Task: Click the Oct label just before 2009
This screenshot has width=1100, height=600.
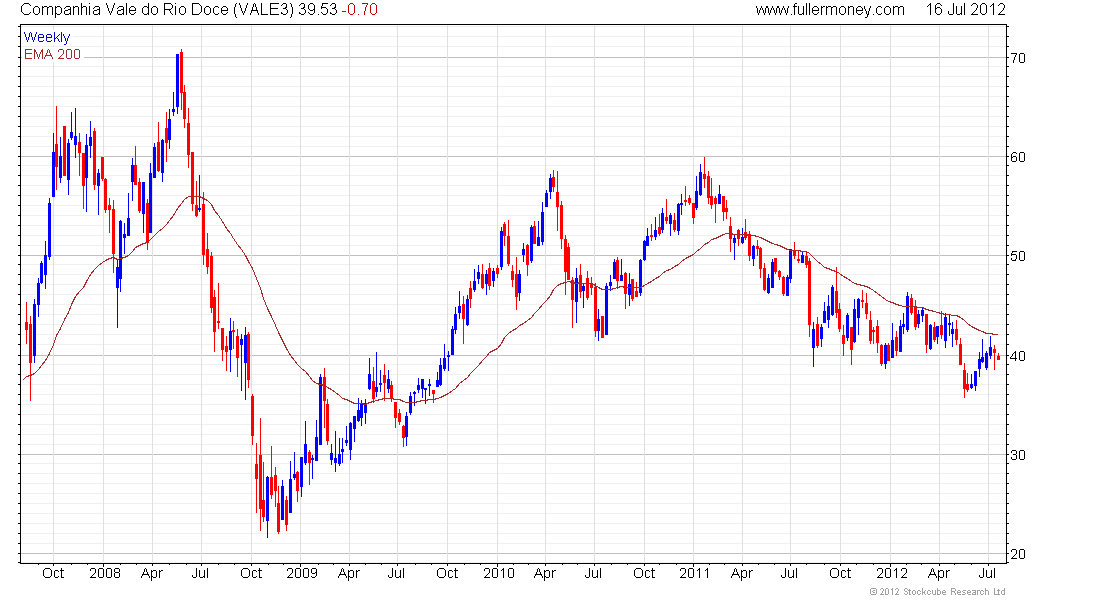Action: click(x=251, y=573)
